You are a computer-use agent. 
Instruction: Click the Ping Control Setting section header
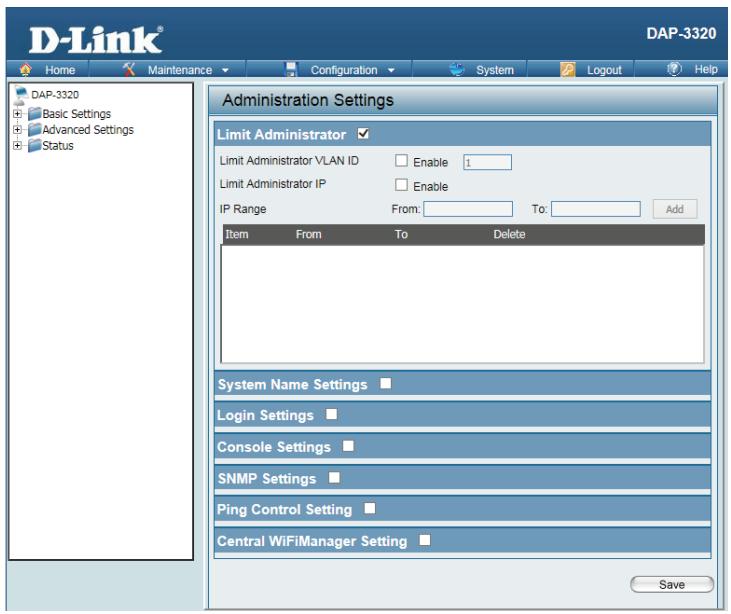pyautogui.click(x=462, y=509)
